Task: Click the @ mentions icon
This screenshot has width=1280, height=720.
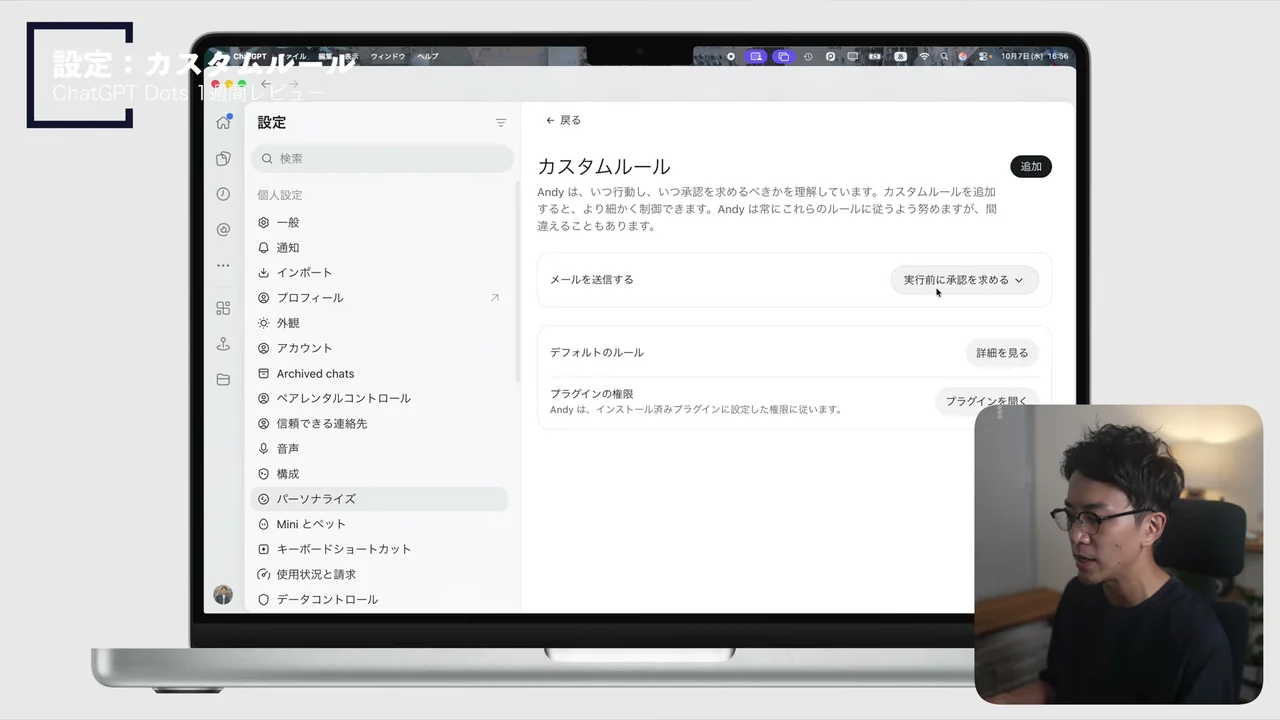Action: click(223, 230)
